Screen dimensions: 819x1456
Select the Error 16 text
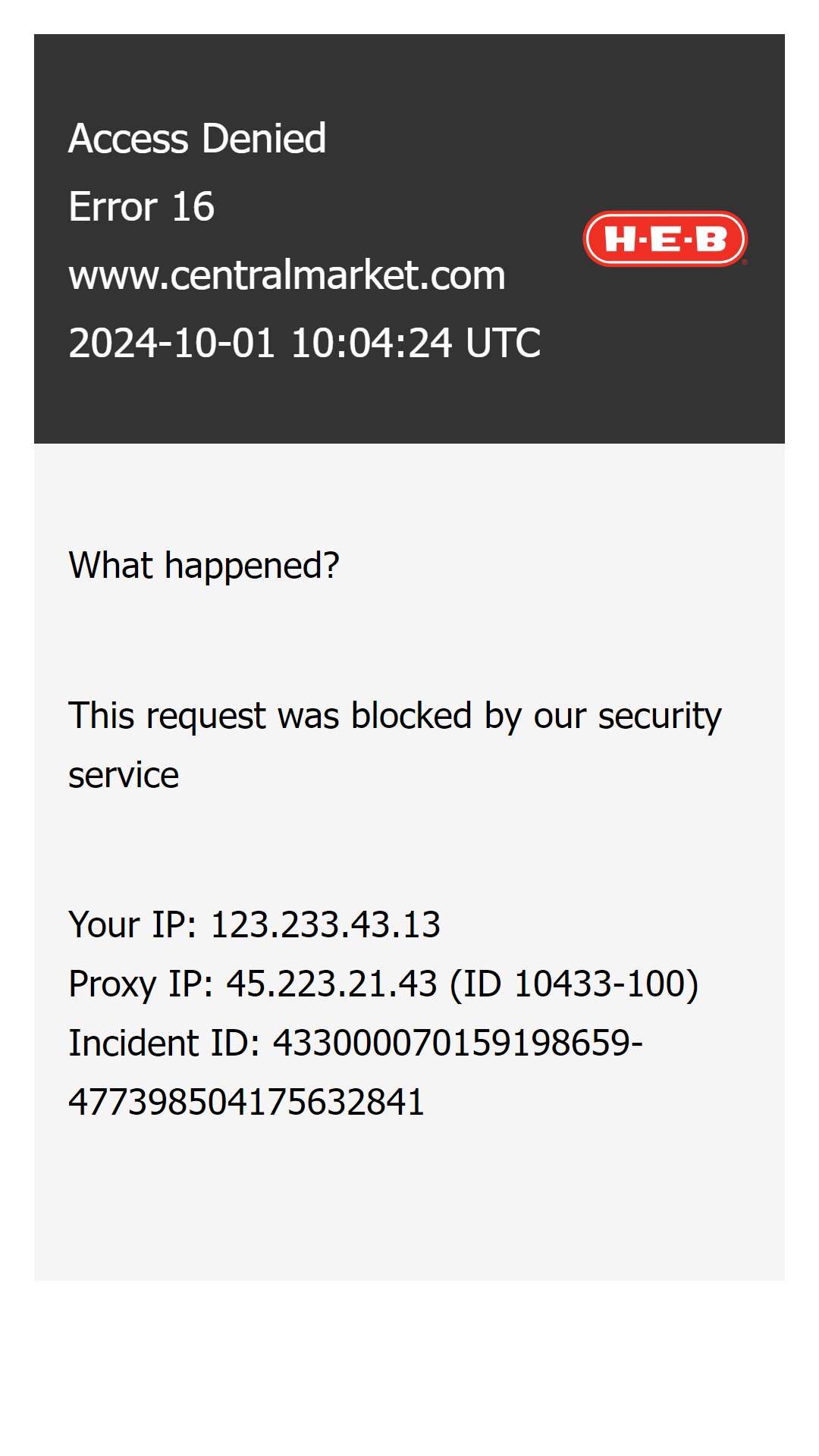(141, 206)
